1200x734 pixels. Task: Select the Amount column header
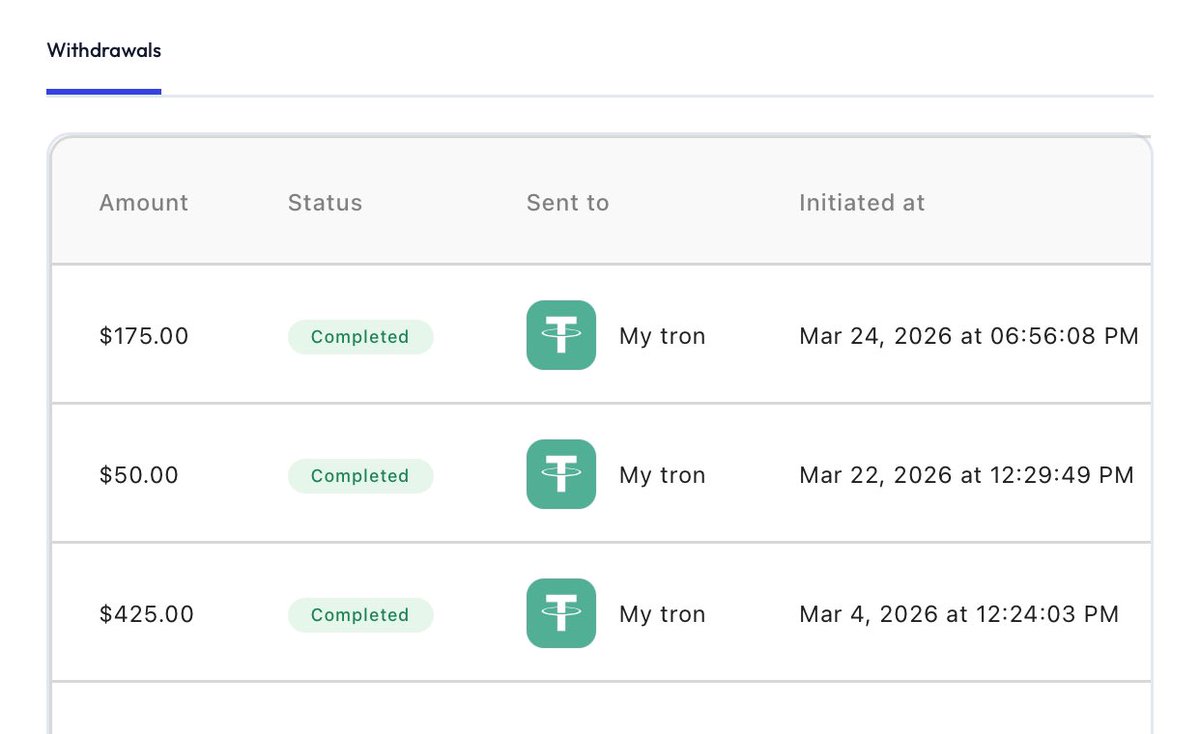coord(144,203)
